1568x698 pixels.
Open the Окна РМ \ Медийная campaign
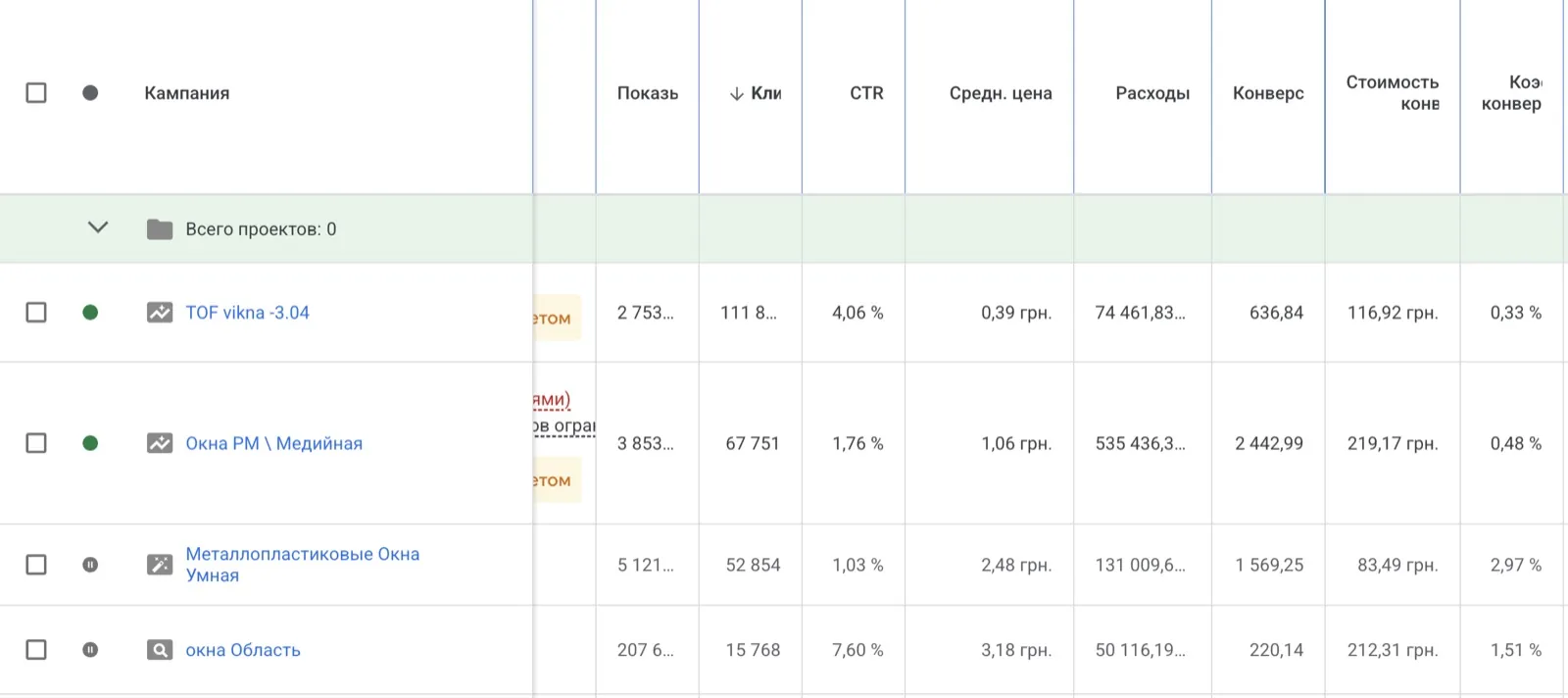tap(274, 443)
